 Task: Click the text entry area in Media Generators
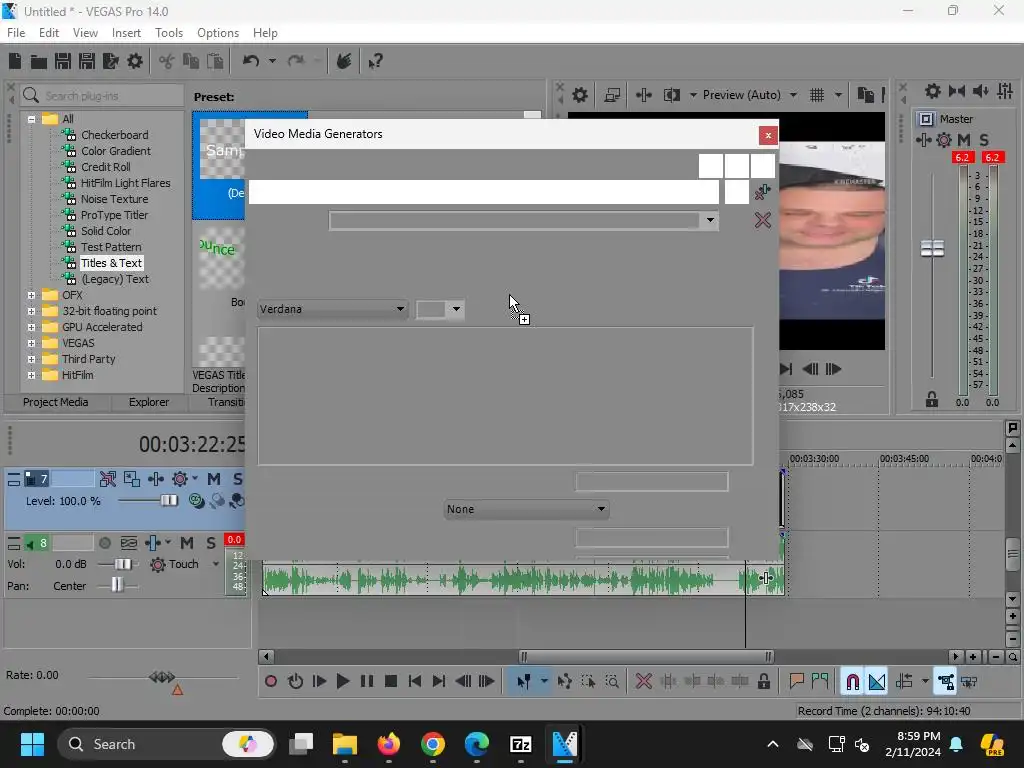coord(505,396)
